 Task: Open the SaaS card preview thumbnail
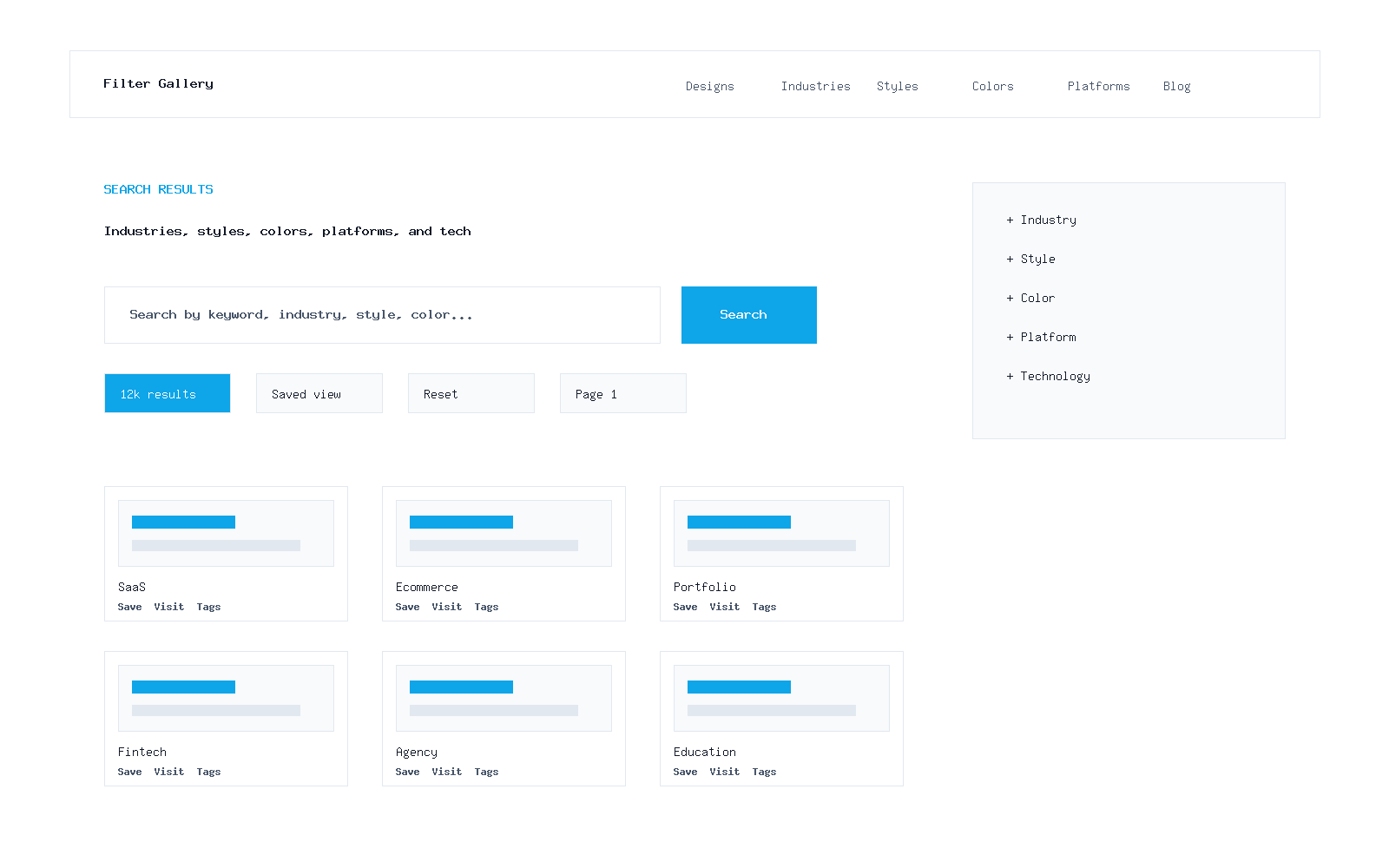[x=226, y=533]
